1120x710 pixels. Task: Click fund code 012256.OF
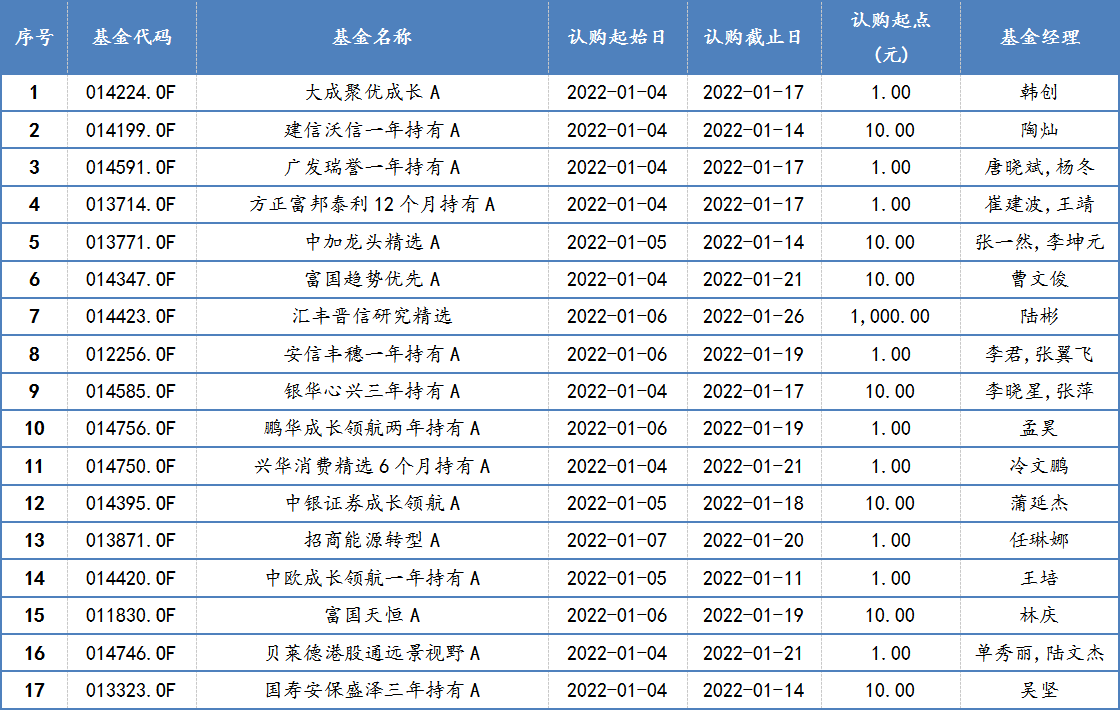tap(131, 355)
